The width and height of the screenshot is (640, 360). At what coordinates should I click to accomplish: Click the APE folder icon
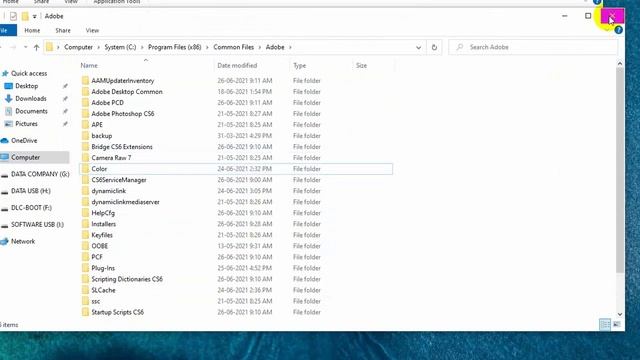pos(85,124)
